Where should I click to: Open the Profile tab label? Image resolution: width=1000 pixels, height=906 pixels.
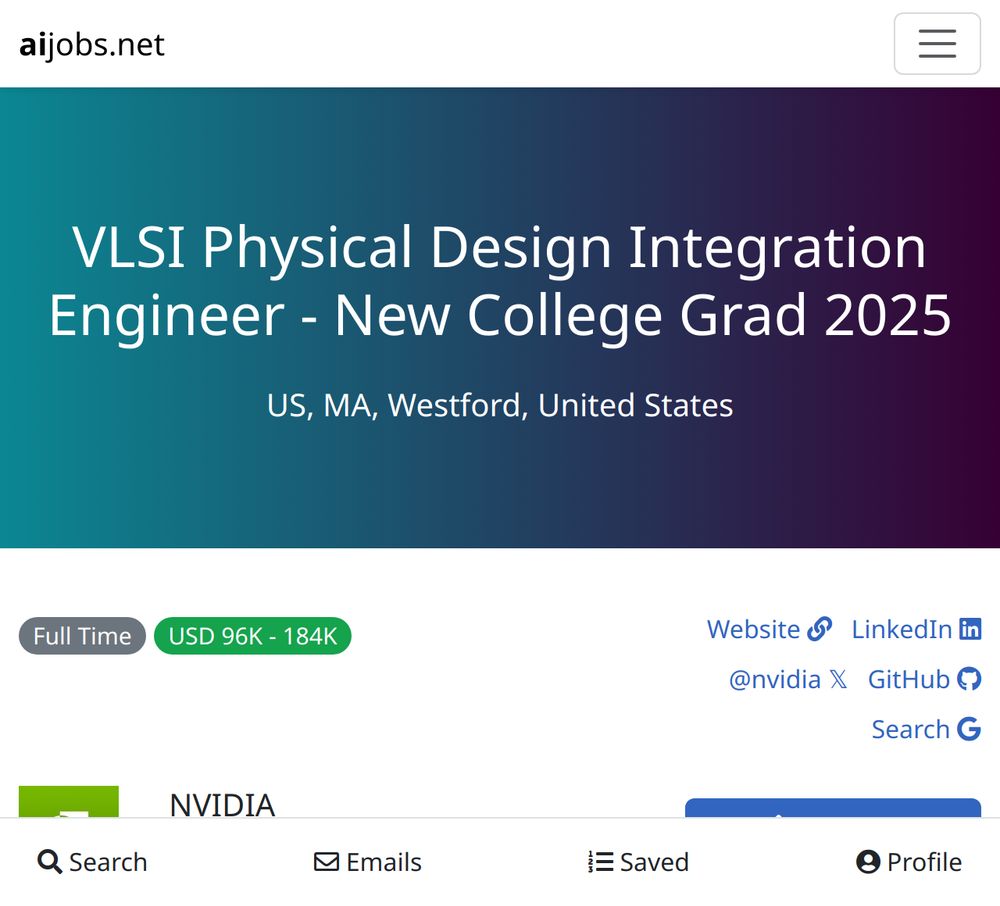pos(924,862)
